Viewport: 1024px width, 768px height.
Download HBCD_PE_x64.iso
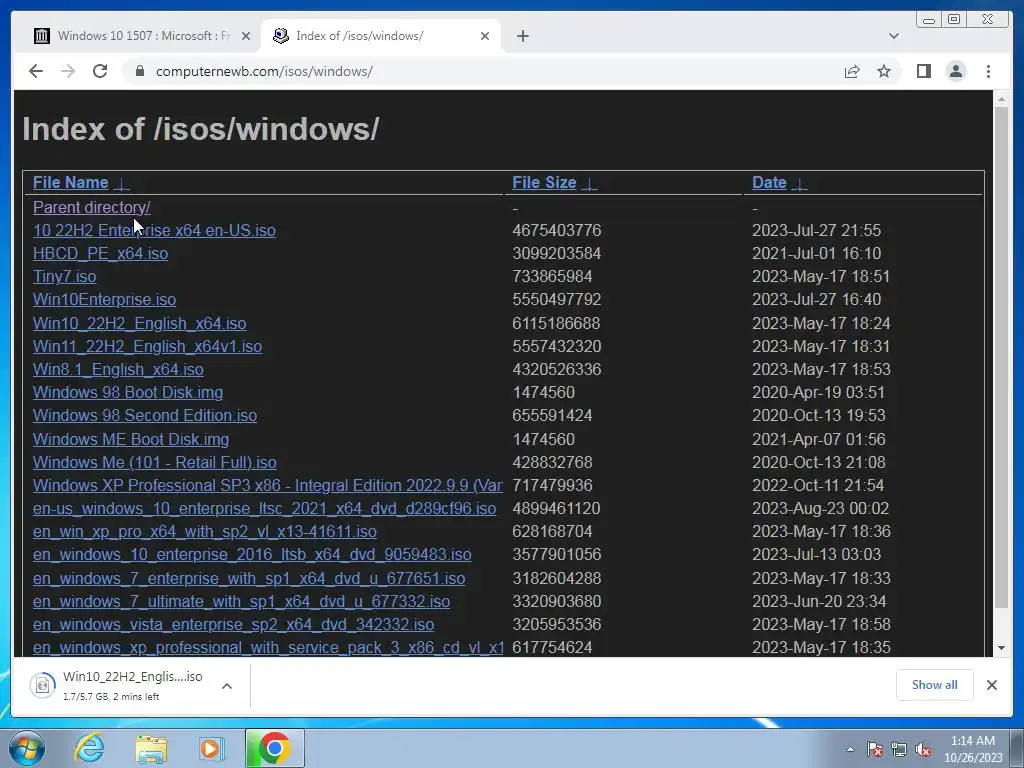(x=101, y=253)
